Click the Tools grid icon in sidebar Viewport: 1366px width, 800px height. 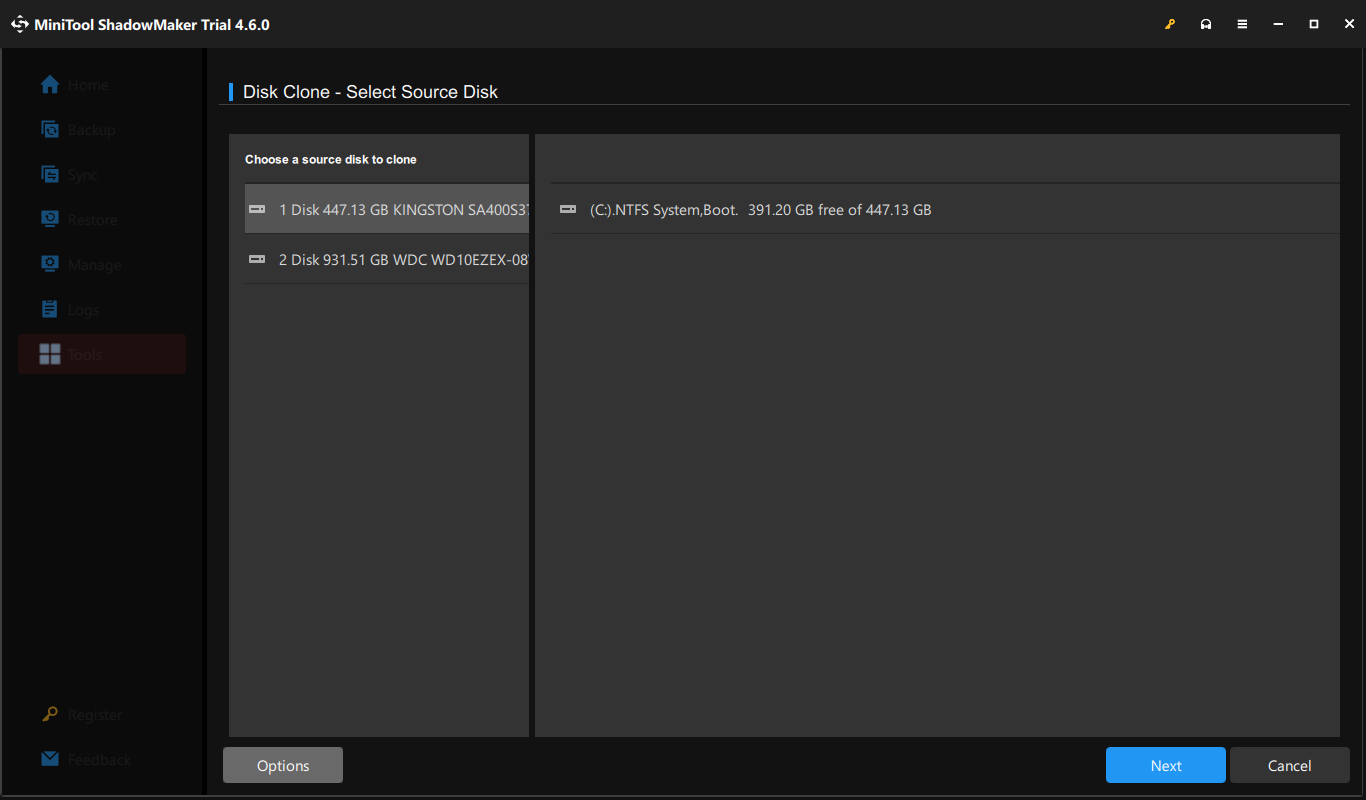click(50, 354)
